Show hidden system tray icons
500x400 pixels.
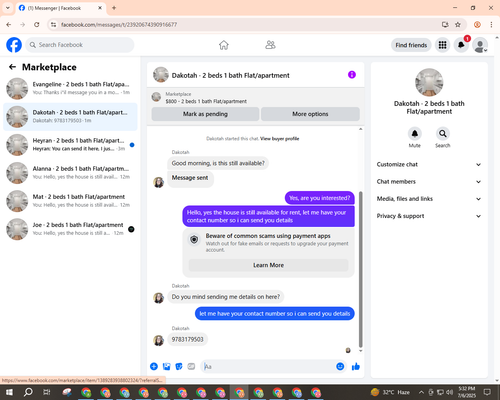tap(421, 392)
